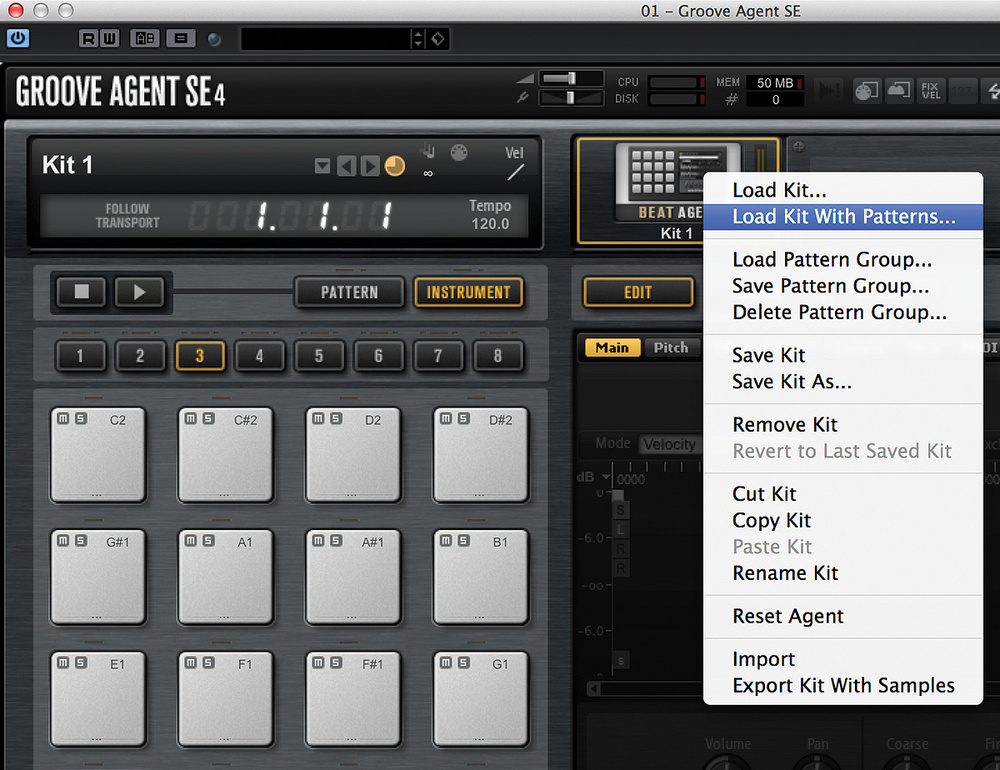Select pad group 8
The height and width of the screenshot is (770, 1000).
pyautogui.click(x=498, y=356)
